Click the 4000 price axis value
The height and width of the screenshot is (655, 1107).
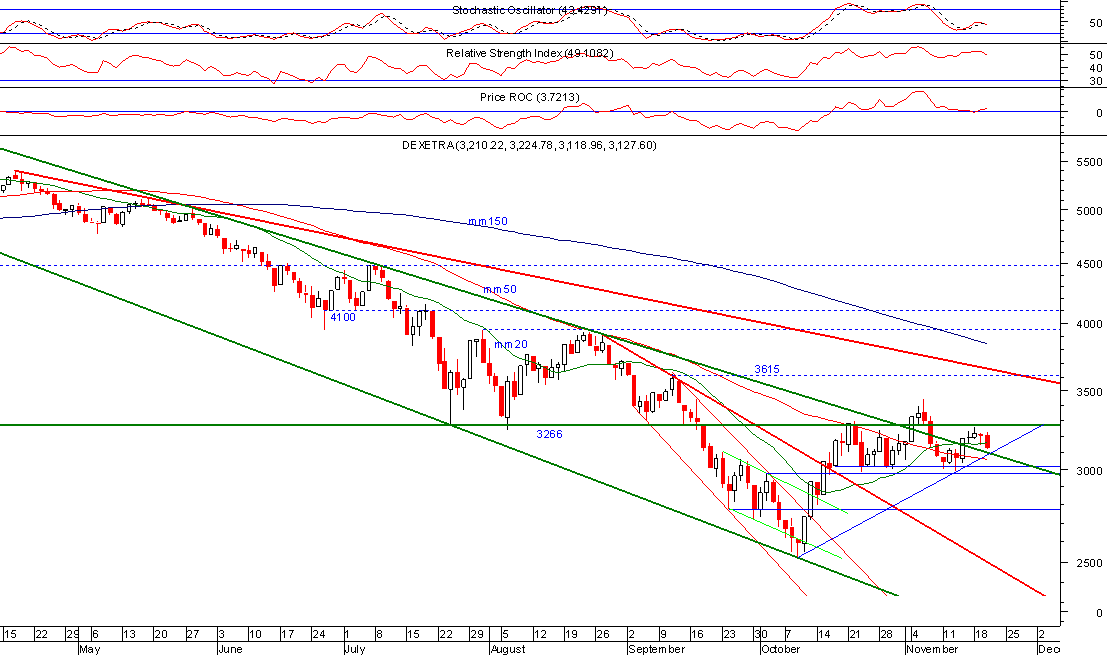(x=1089, y=325)
